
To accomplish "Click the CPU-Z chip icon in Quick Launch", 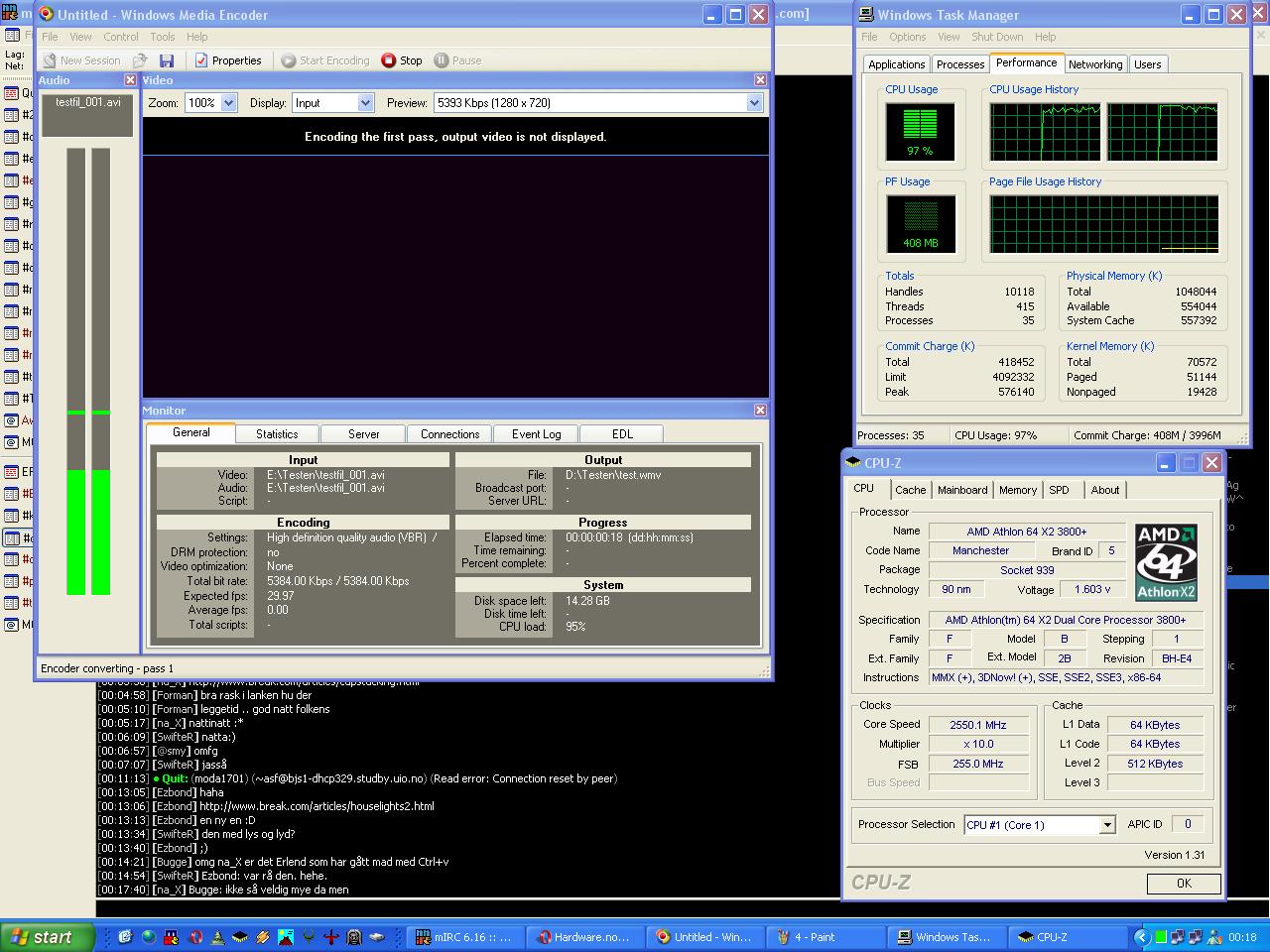I will [x=241, y=936].
